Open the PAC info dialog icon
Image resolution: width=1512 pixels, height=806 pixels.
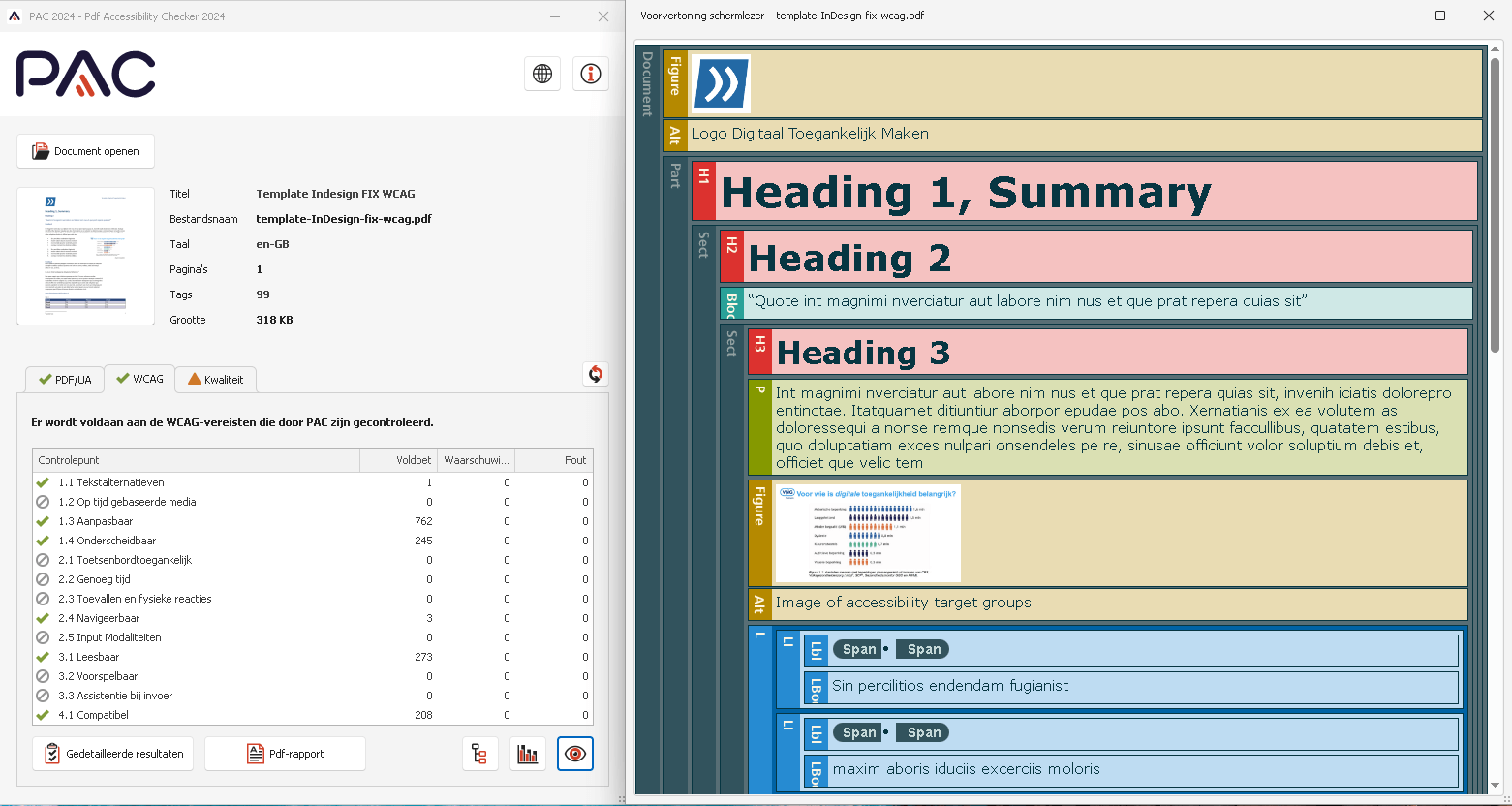[x=590, y=74]
